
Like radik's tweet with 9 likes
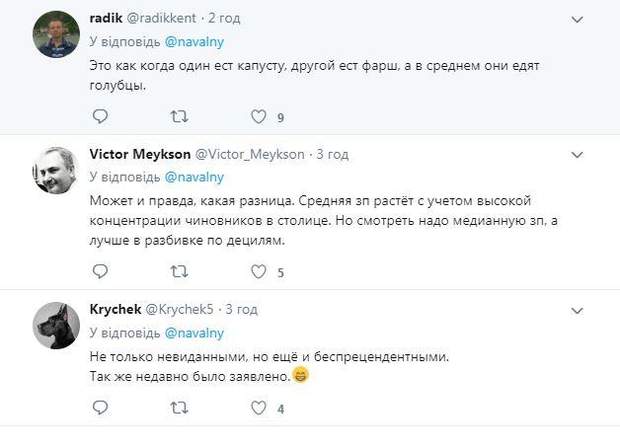click(x=259, y=117)
